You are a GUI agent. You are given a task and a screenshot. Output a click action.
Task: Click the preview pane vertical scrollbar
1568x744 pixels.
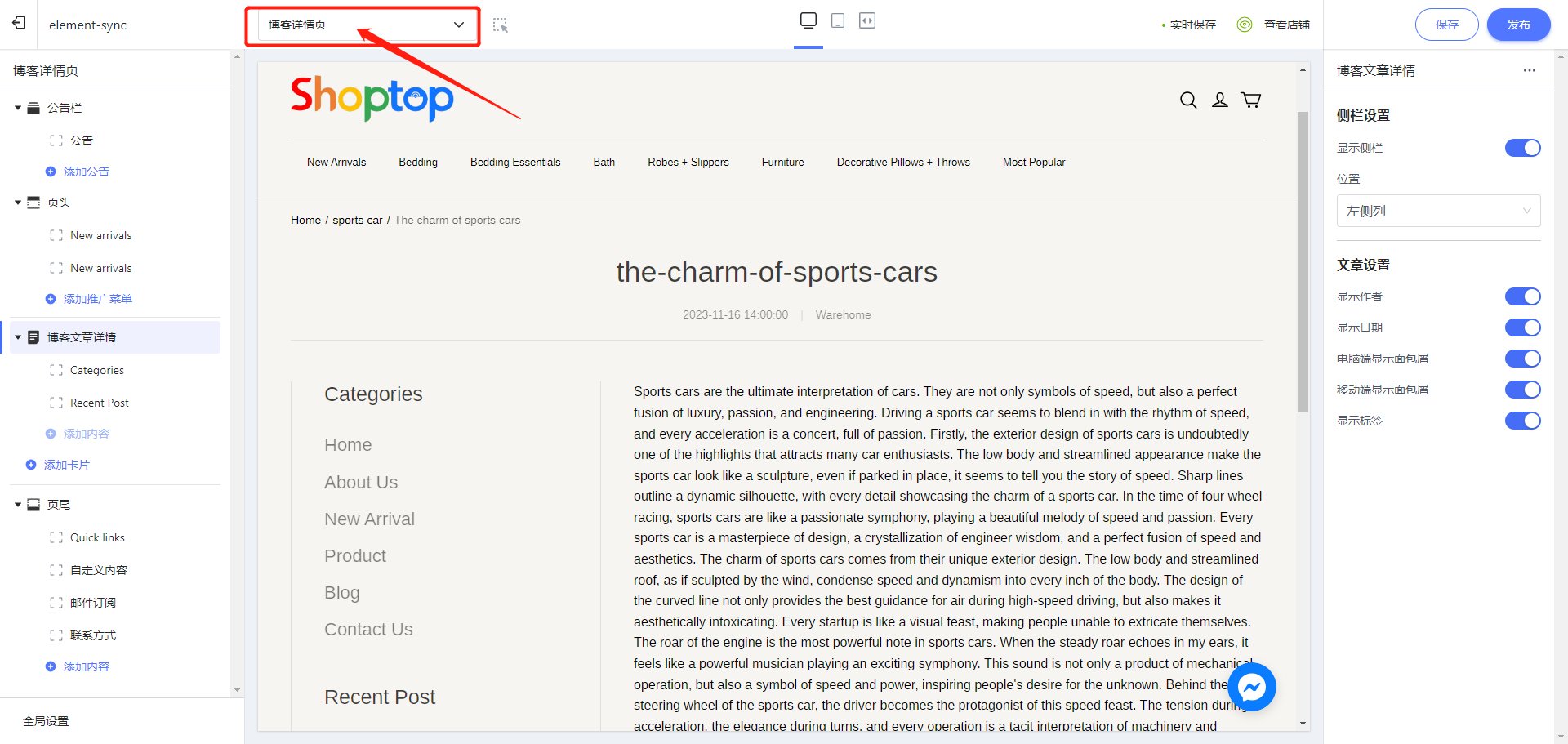click(x=1303, y=261)
